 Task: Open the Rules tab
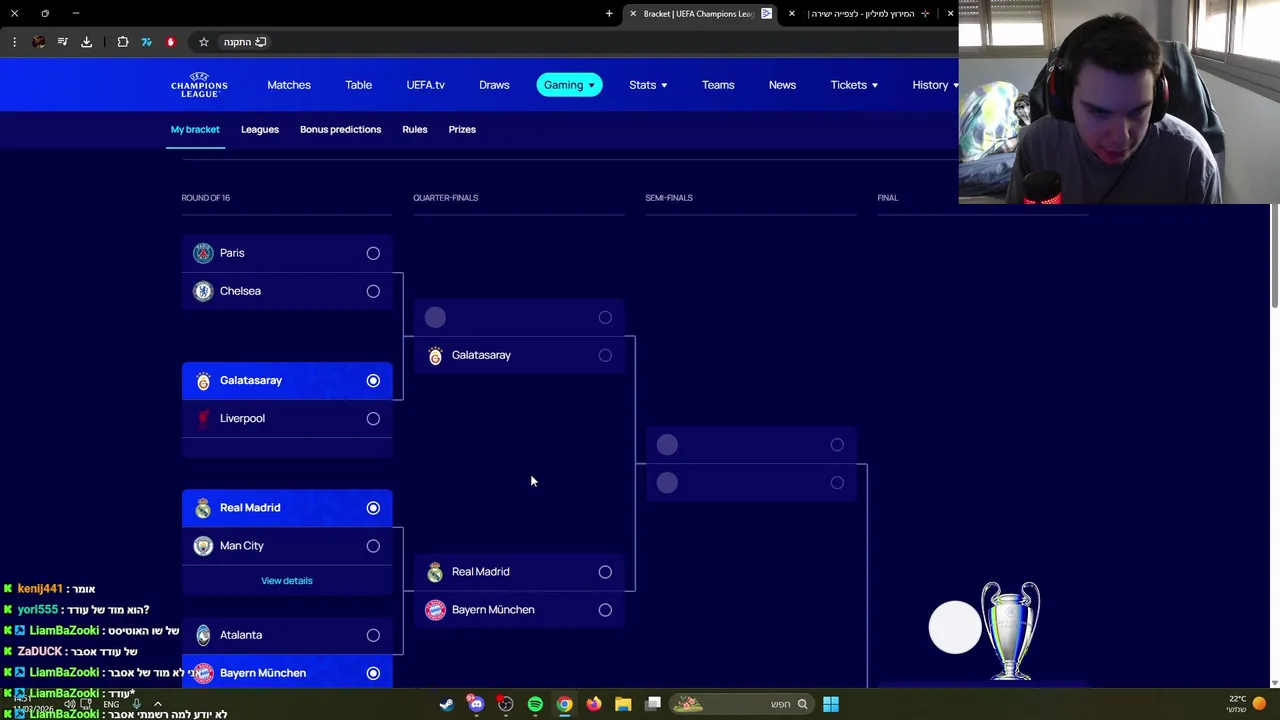point(415,130)
